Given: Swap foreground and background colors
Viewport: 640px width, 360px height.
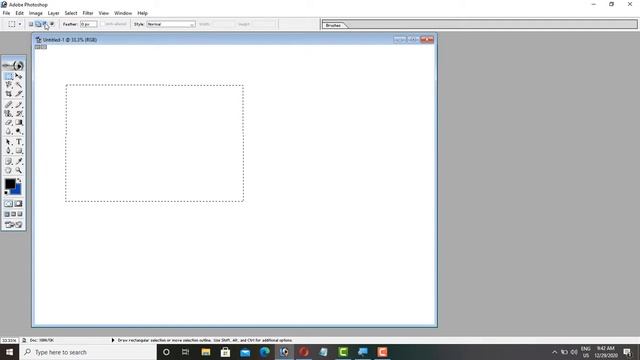Looking at the screenshot, I should point(19,180).
